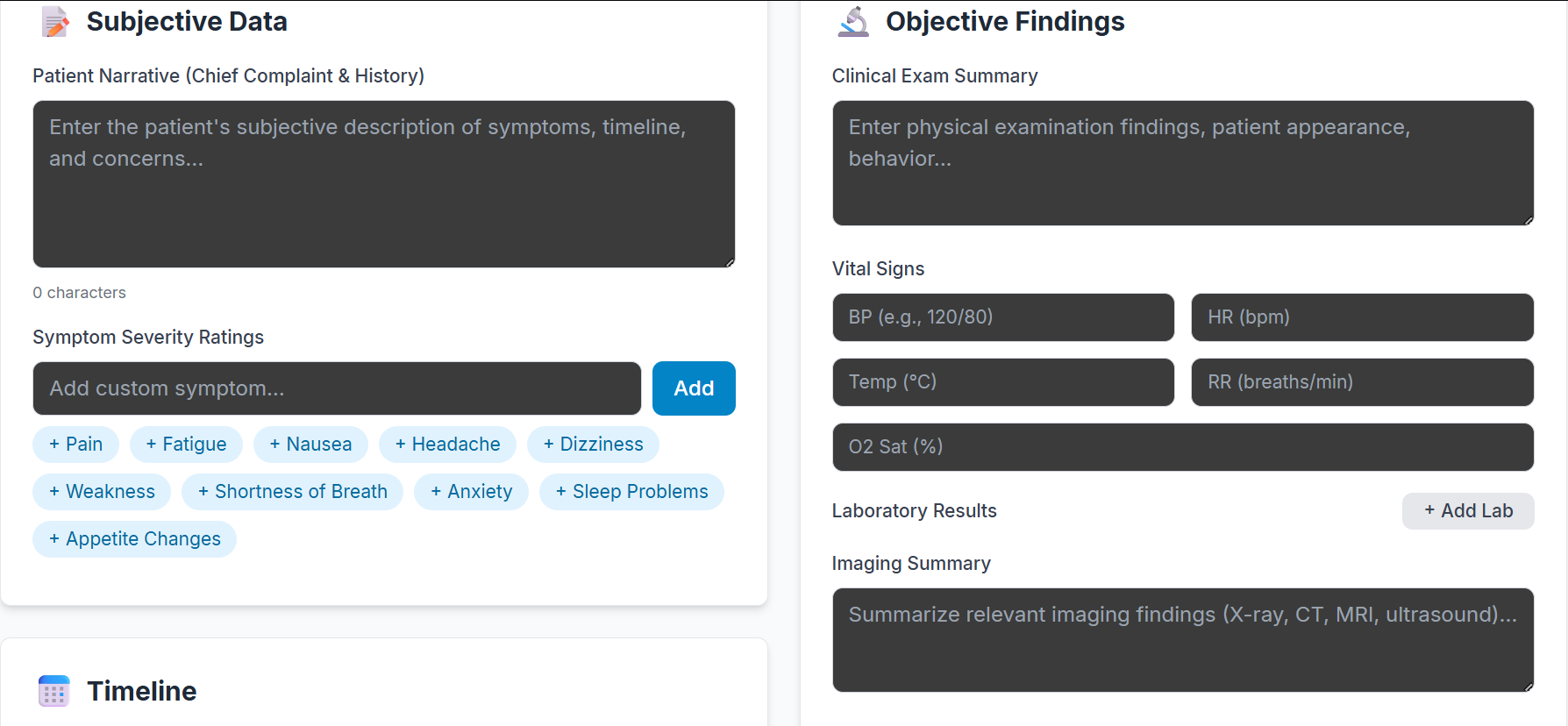
Task: Add the Fatigue symptom chip
Action: coord(186,445)
